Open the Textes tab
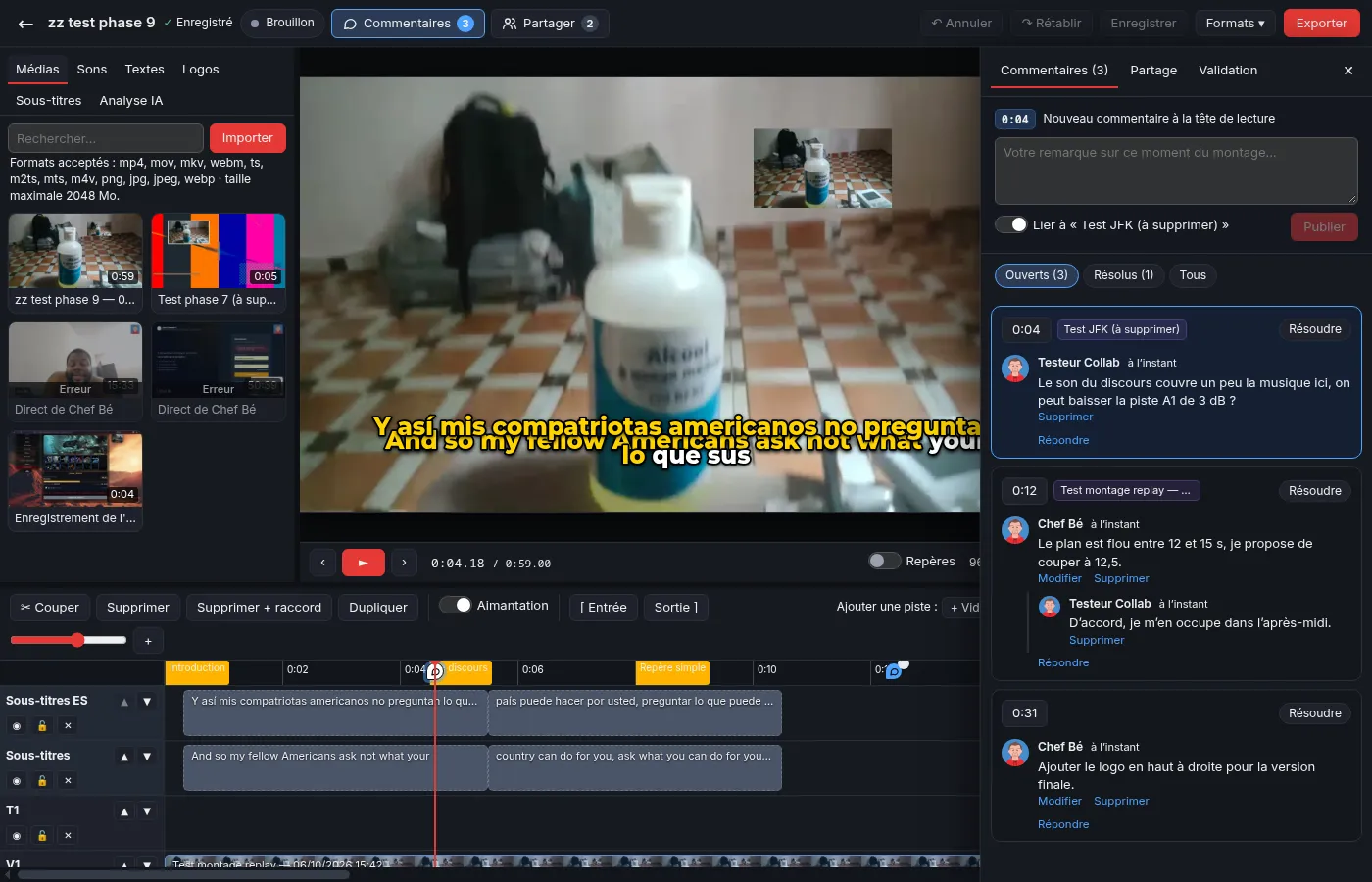This screenshot has height=882, width=1372. [144, 70]
